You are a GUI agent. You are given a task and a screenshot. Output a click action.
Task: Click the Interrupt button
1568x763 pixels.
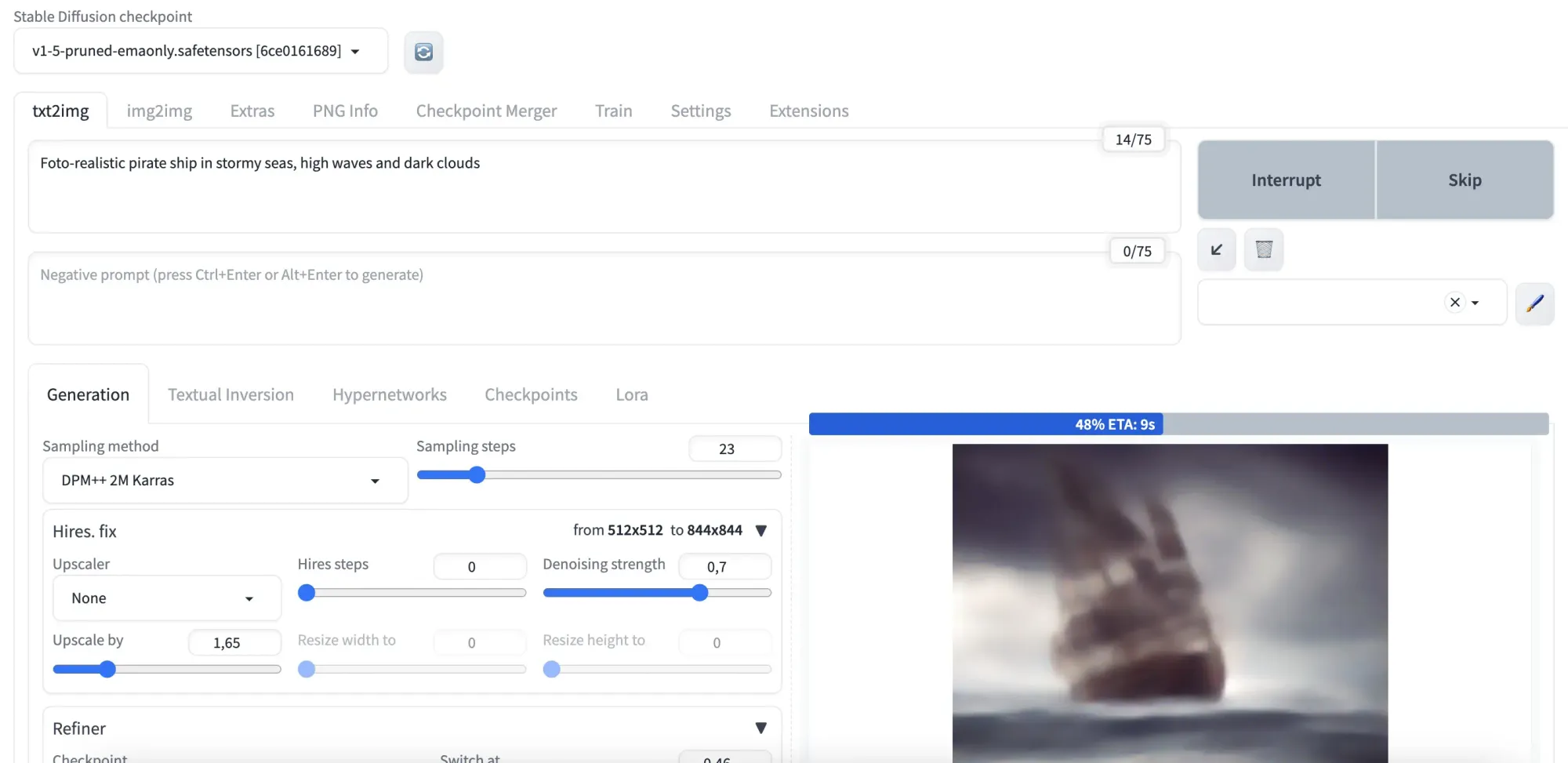coord(1286,180)
